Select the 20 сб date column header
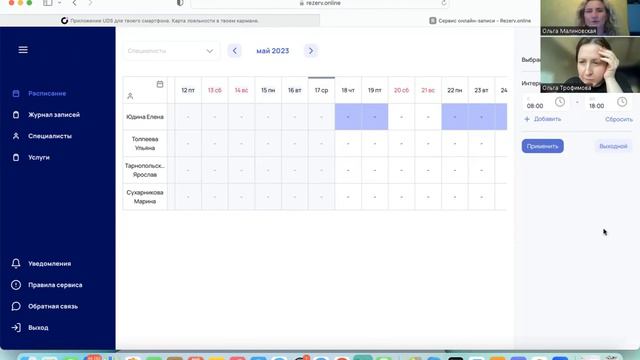 coord(401,90)
